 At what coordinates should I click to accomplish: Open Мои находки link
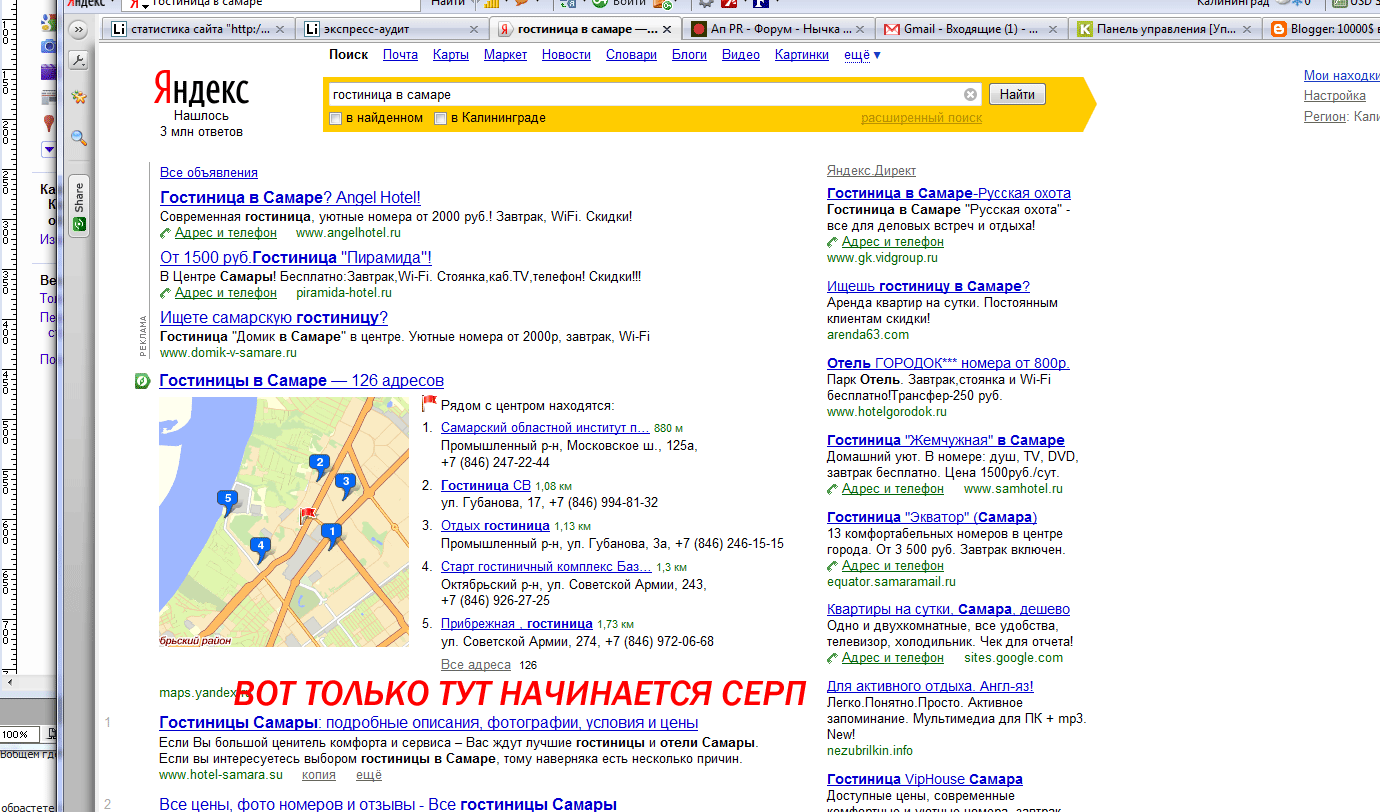pos(1341,75)
